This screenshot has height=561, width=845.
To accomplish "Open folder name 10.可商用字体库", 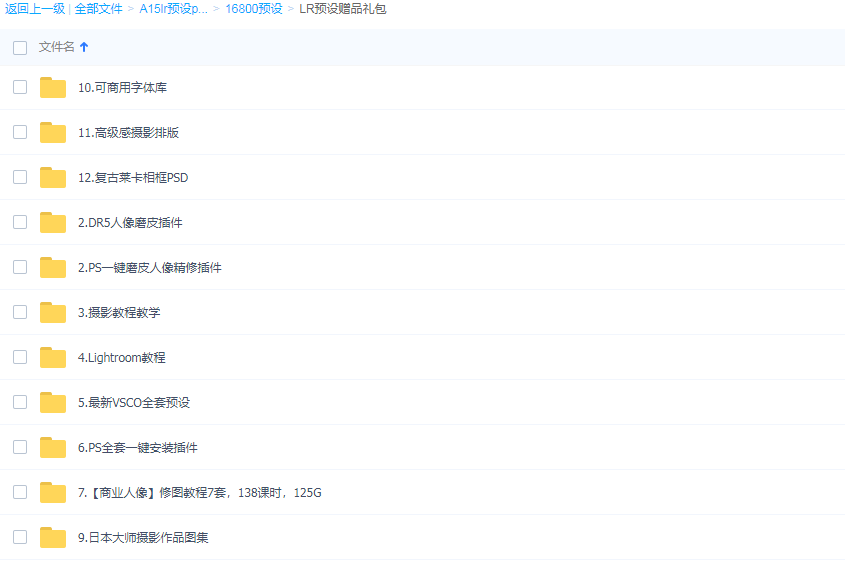I will click(x=122, y=87).
